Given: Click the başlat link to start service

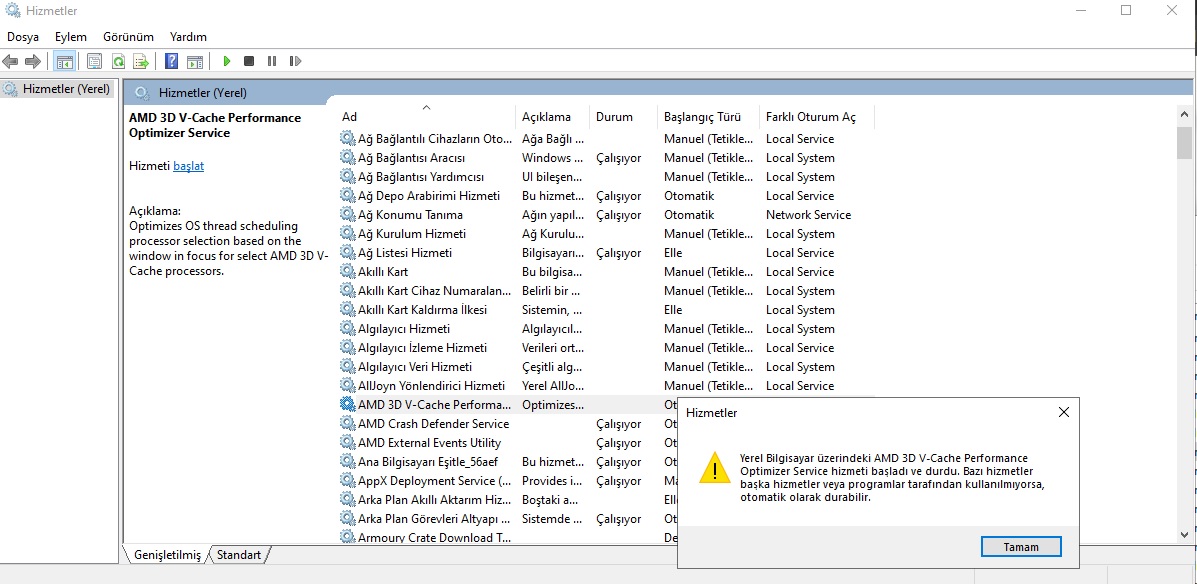Looking at the screenshot, I should [x=189, y=166].
